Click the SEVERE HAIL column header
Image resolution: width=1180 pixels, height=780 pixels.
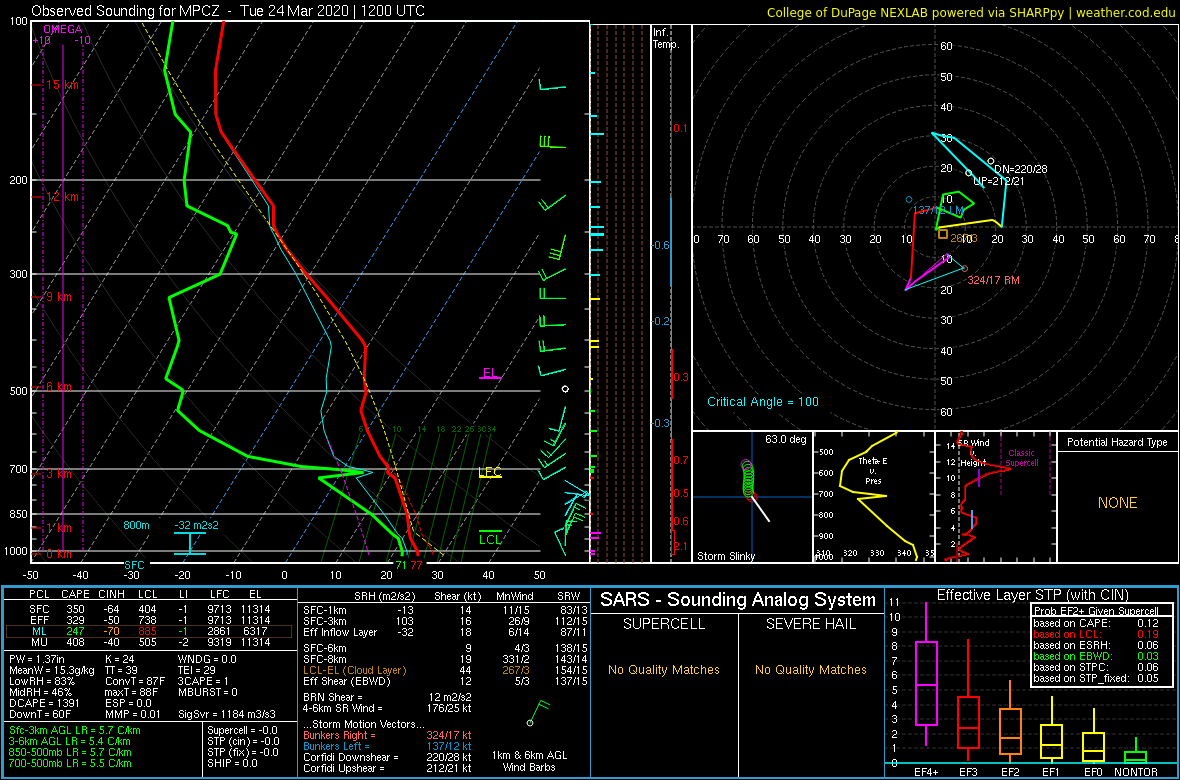point(812,624)
